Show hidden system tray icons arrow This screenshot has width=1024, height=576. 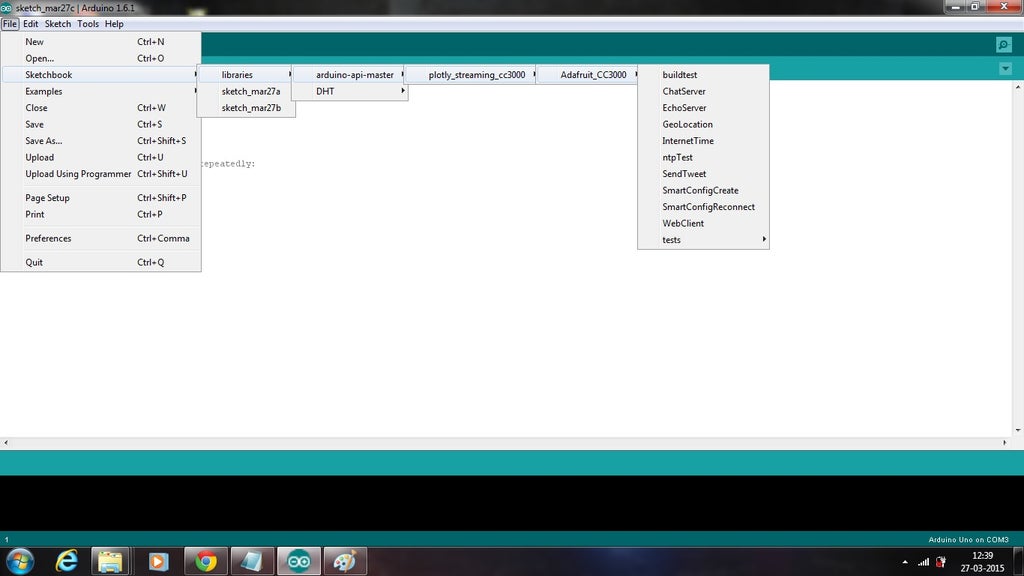(x=904, y=562)
